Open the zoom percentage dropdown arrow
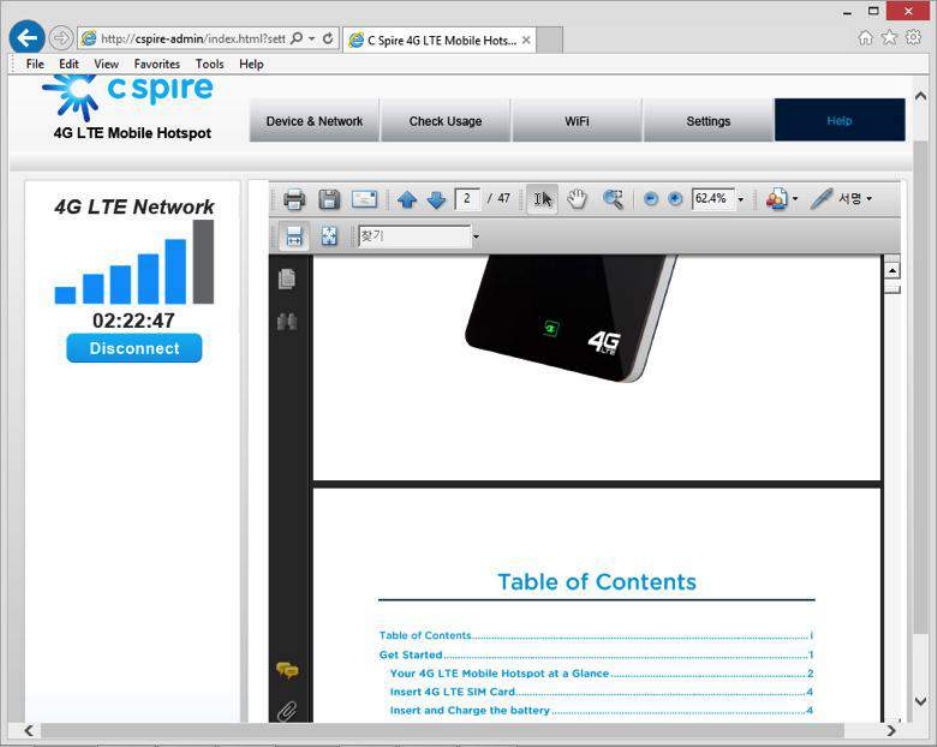The height and width of the screenshot is (747, 937). (x=740, y=199)
